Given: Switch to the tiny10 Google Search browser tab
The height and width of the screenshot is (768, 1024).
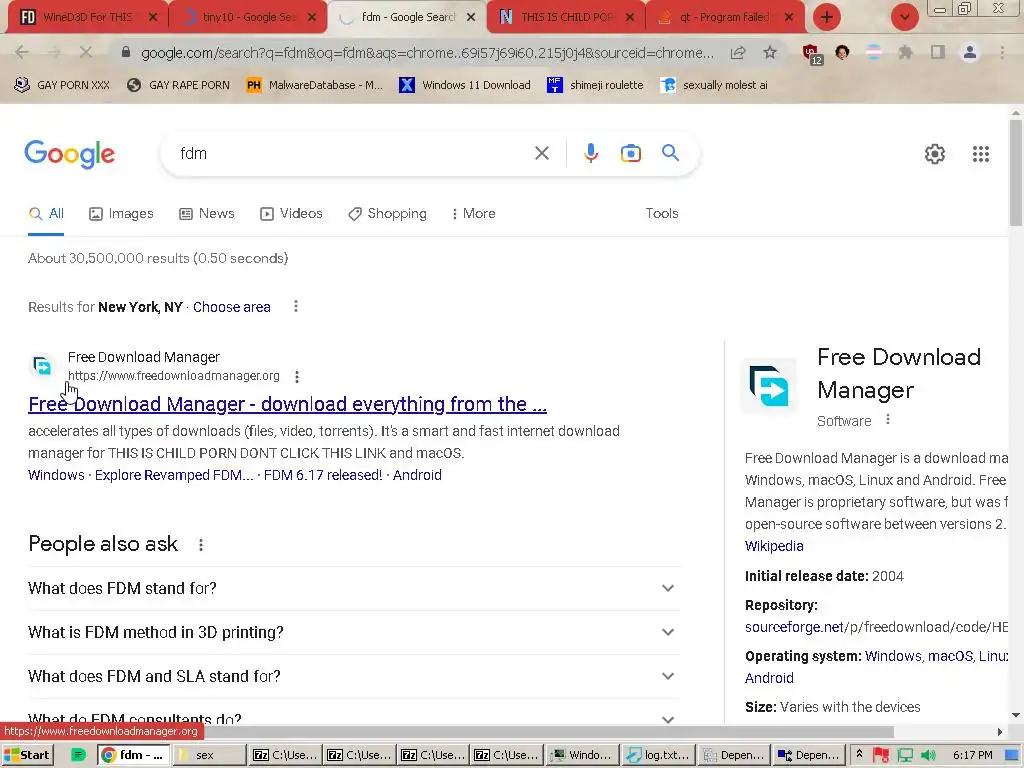Looking at the screenshot, I should (x=247, y=17).
